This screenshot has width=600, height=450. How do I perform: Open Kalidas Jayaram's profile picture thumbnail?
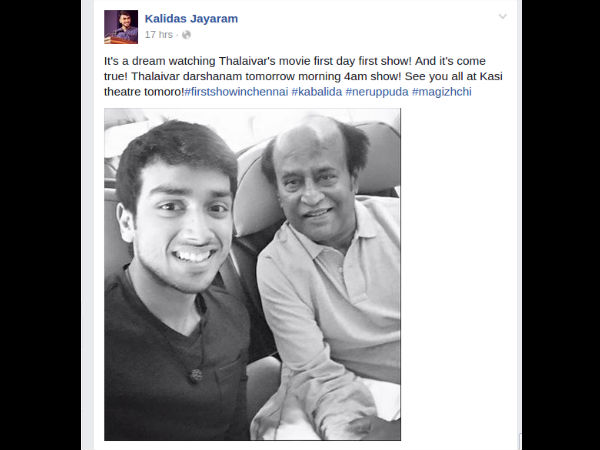click(x=121, y=27)
